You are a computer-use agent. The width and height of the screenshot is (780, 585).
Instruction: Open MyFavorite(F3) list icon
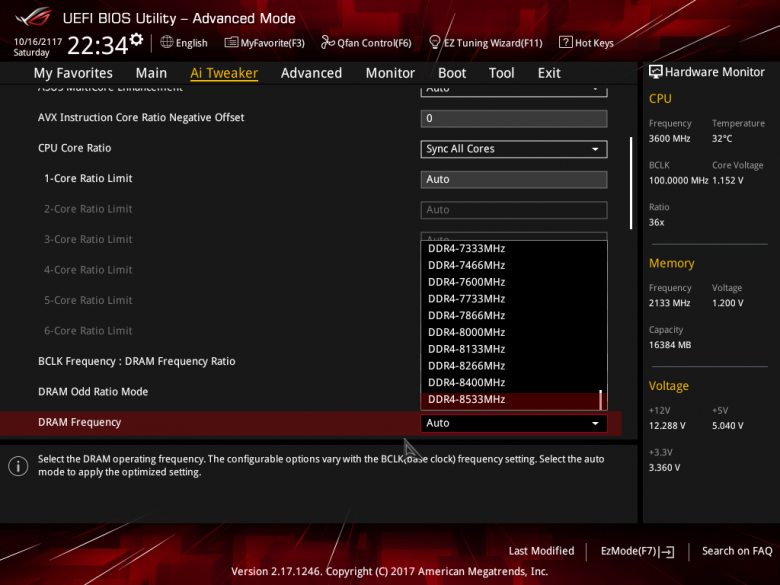pos(231,42)
